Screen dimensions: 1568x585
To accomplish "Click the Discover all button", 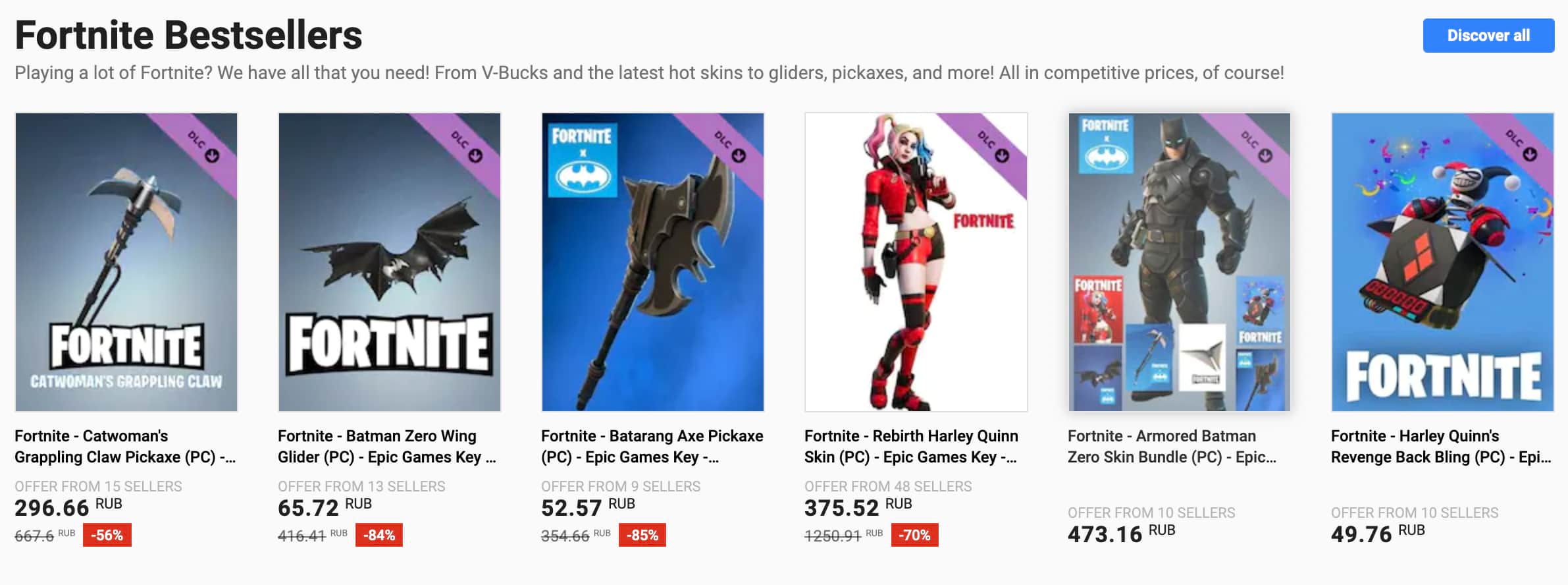I will click(x=1488, y=36).
